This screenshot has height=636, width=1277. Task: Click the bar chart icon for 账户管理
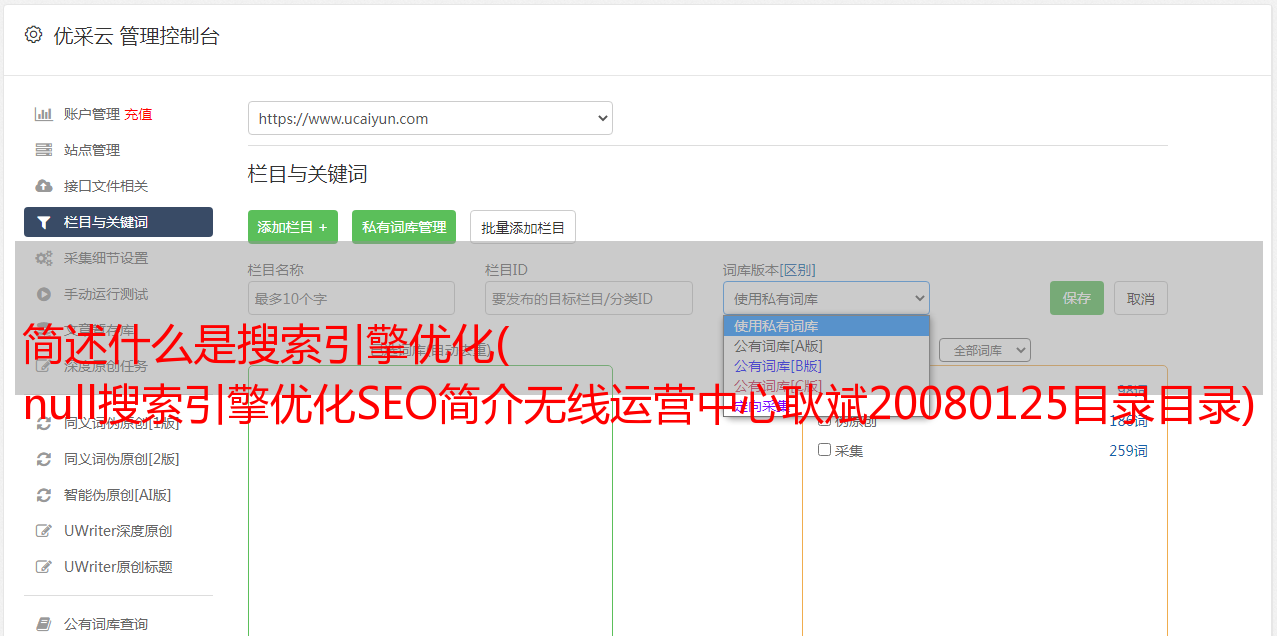(44, 114)
